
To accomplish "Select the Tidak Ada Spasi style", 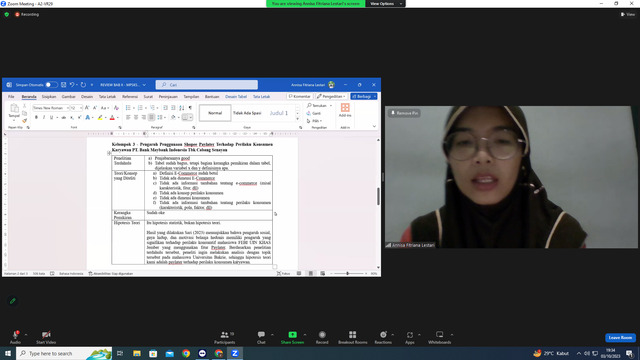I will pos(247,113).
